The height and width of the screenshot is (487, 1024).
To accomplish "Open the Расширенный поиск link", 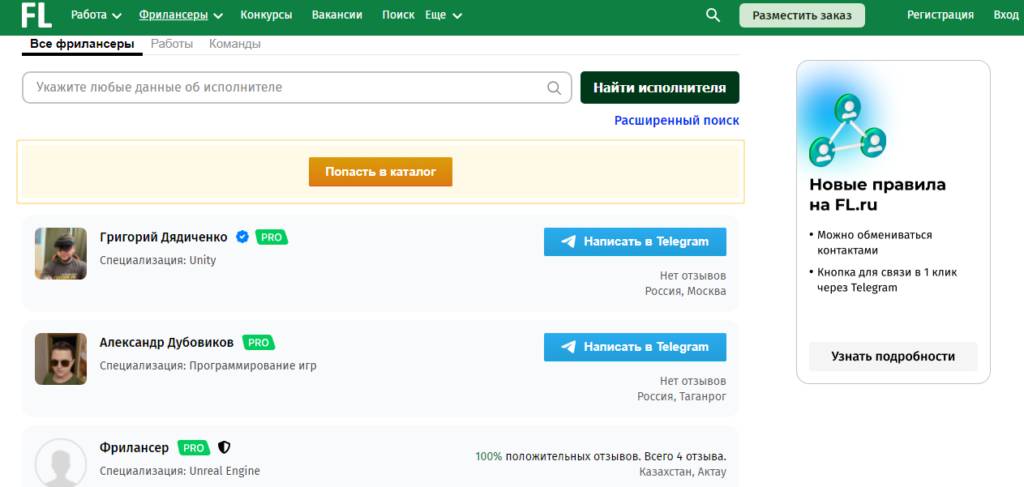I will (677, 121).
